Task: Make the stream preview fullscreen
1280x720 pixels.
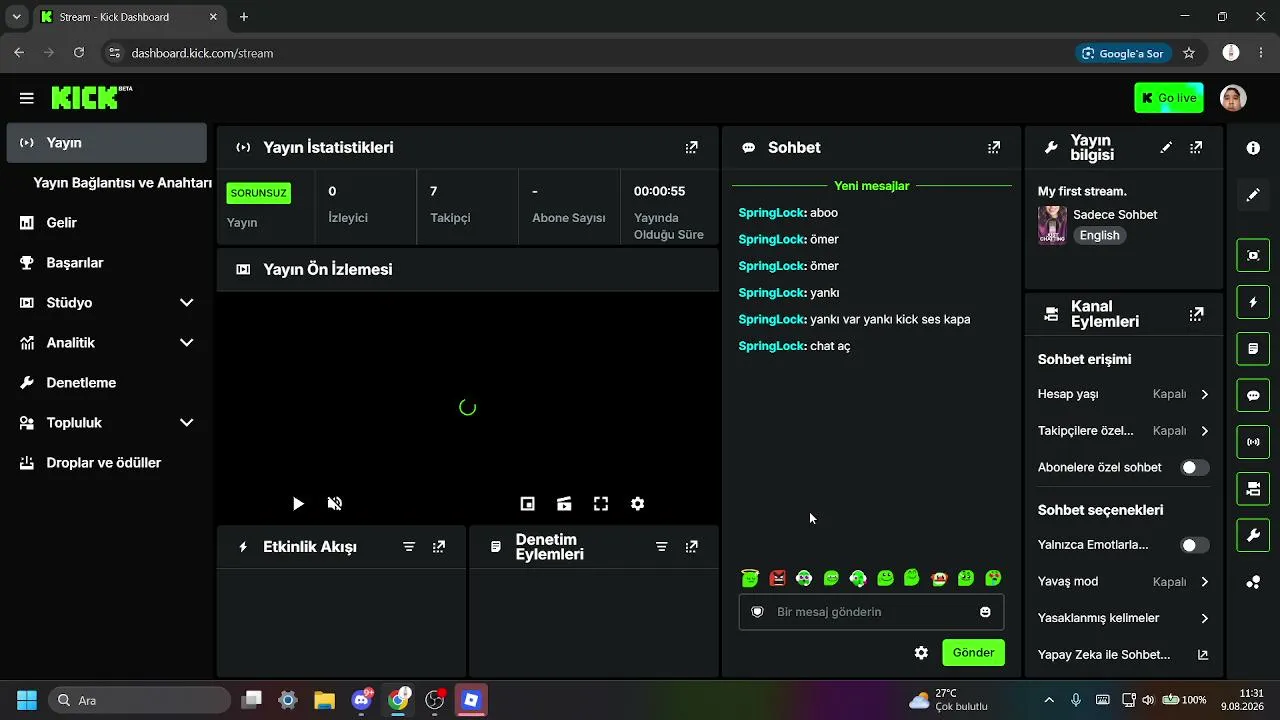Action: [601, 504]
